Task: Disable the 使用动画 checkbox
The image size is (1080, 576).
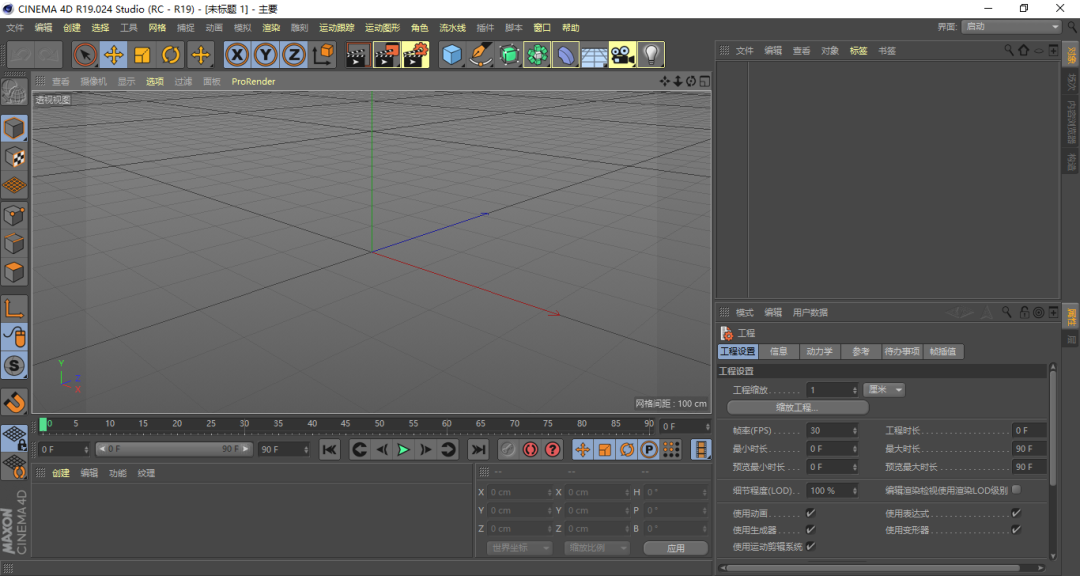Action: point(810,513)
